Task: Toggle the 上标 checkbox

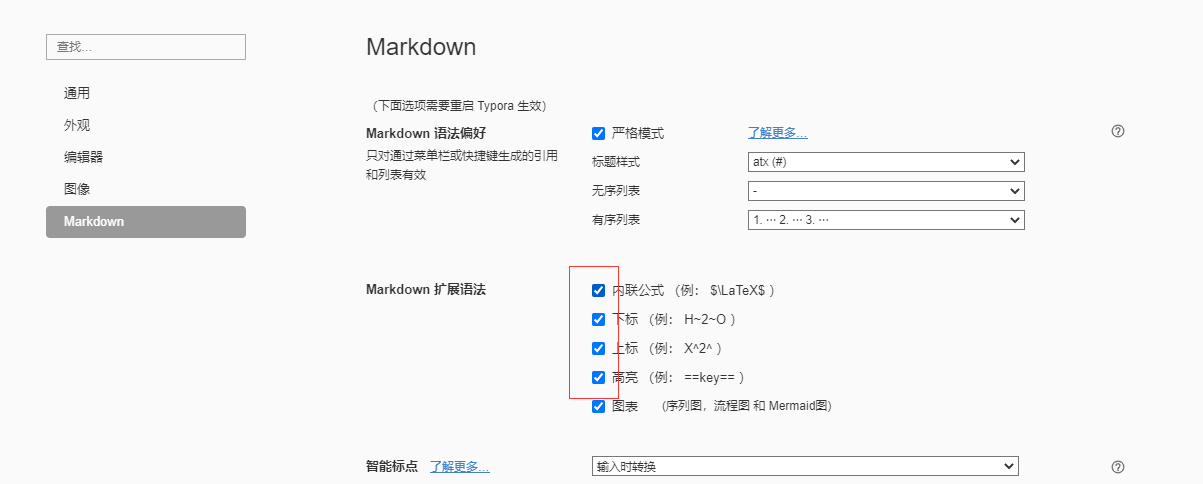Action: [598, 349]
